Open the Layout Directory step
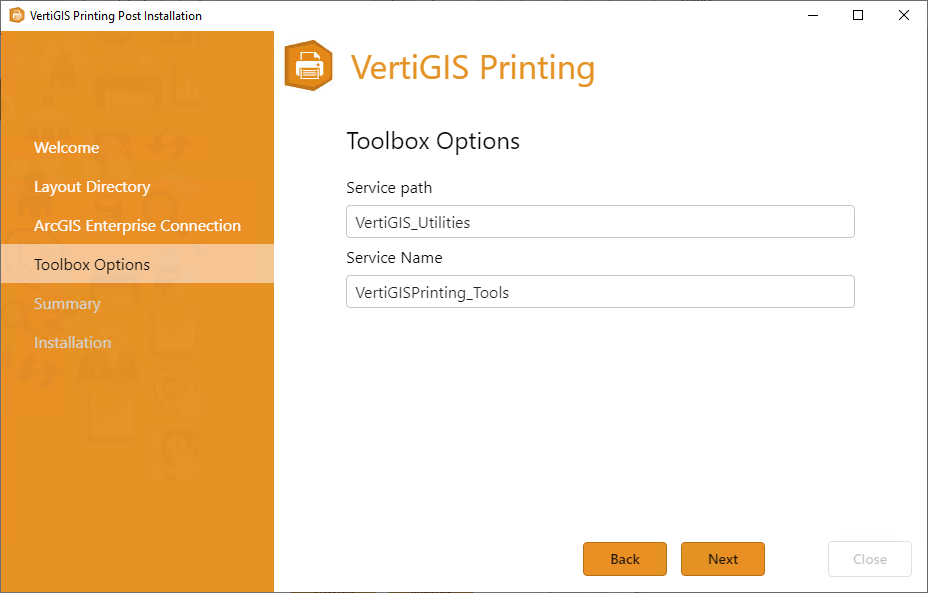 92,186
